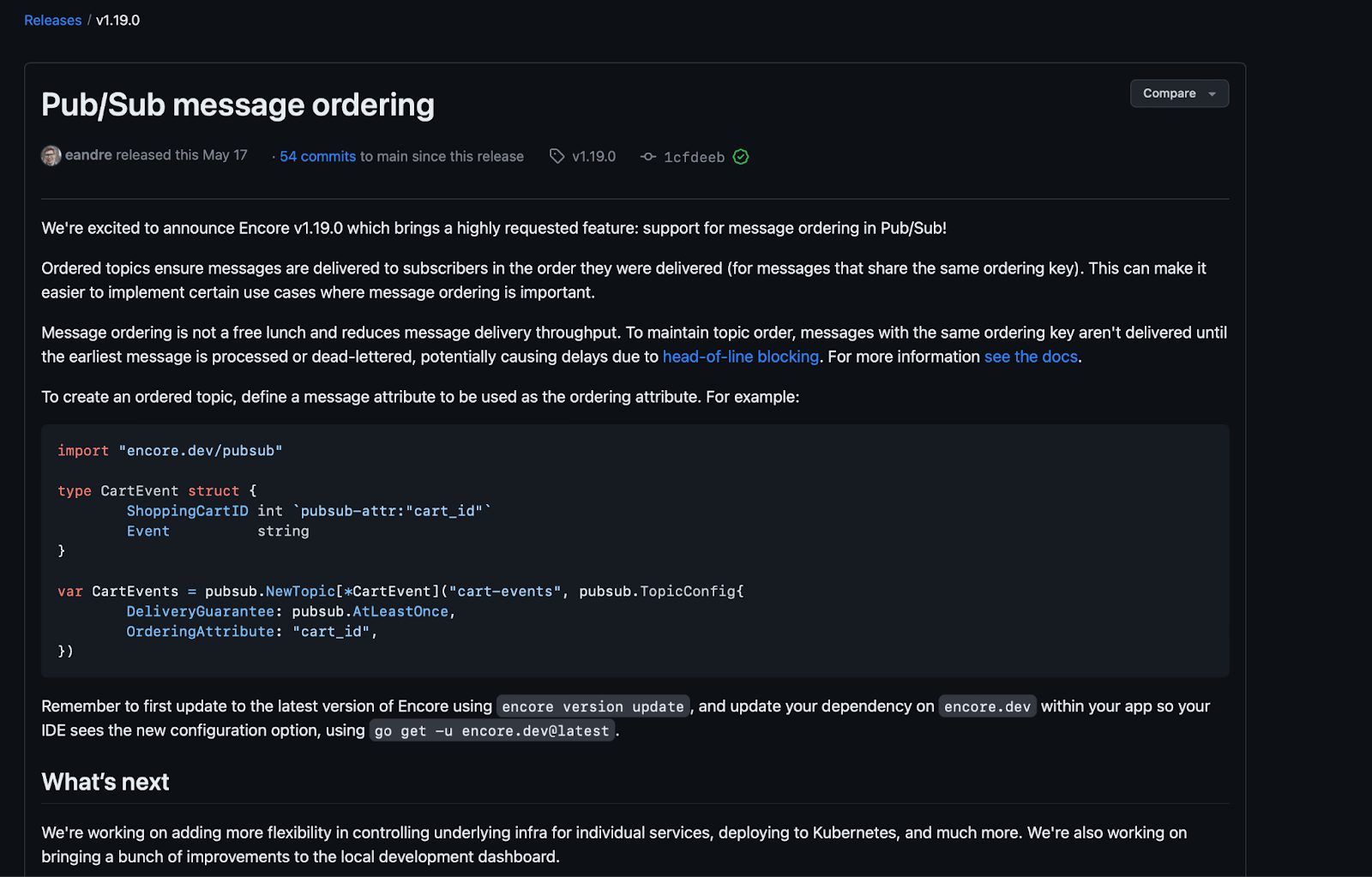Open the commit hash 1cfdeeb

coord(694,157)
